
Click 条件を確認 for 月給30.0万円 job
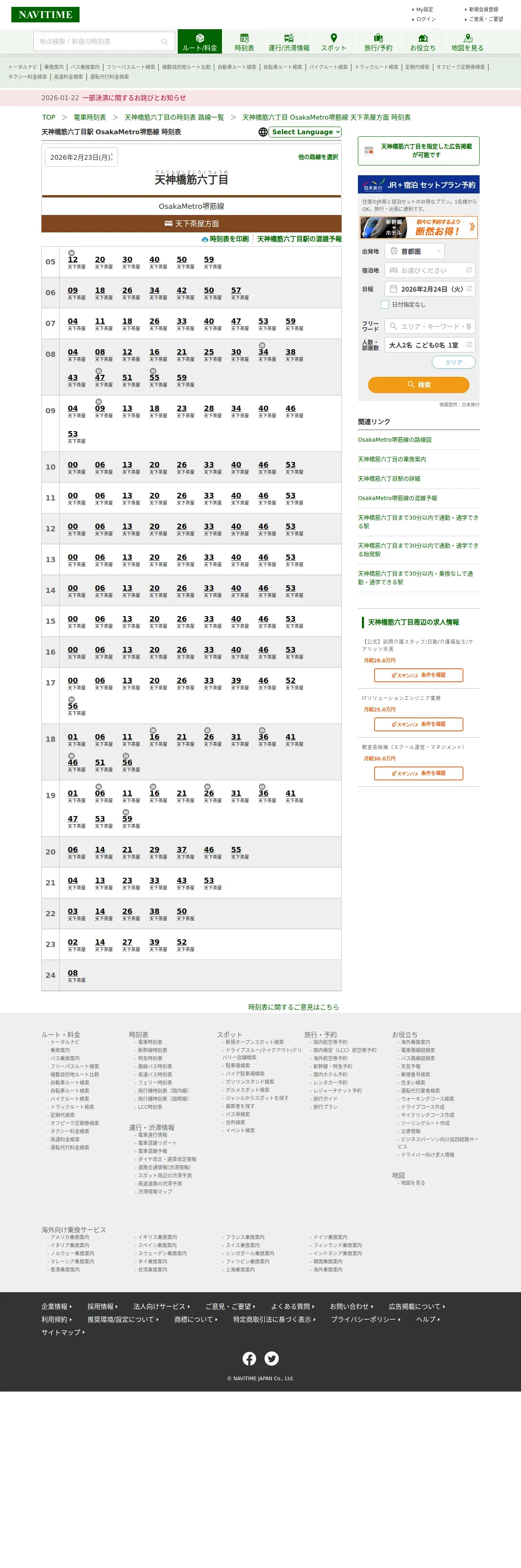pyautogui.click(x=418, y=773)
